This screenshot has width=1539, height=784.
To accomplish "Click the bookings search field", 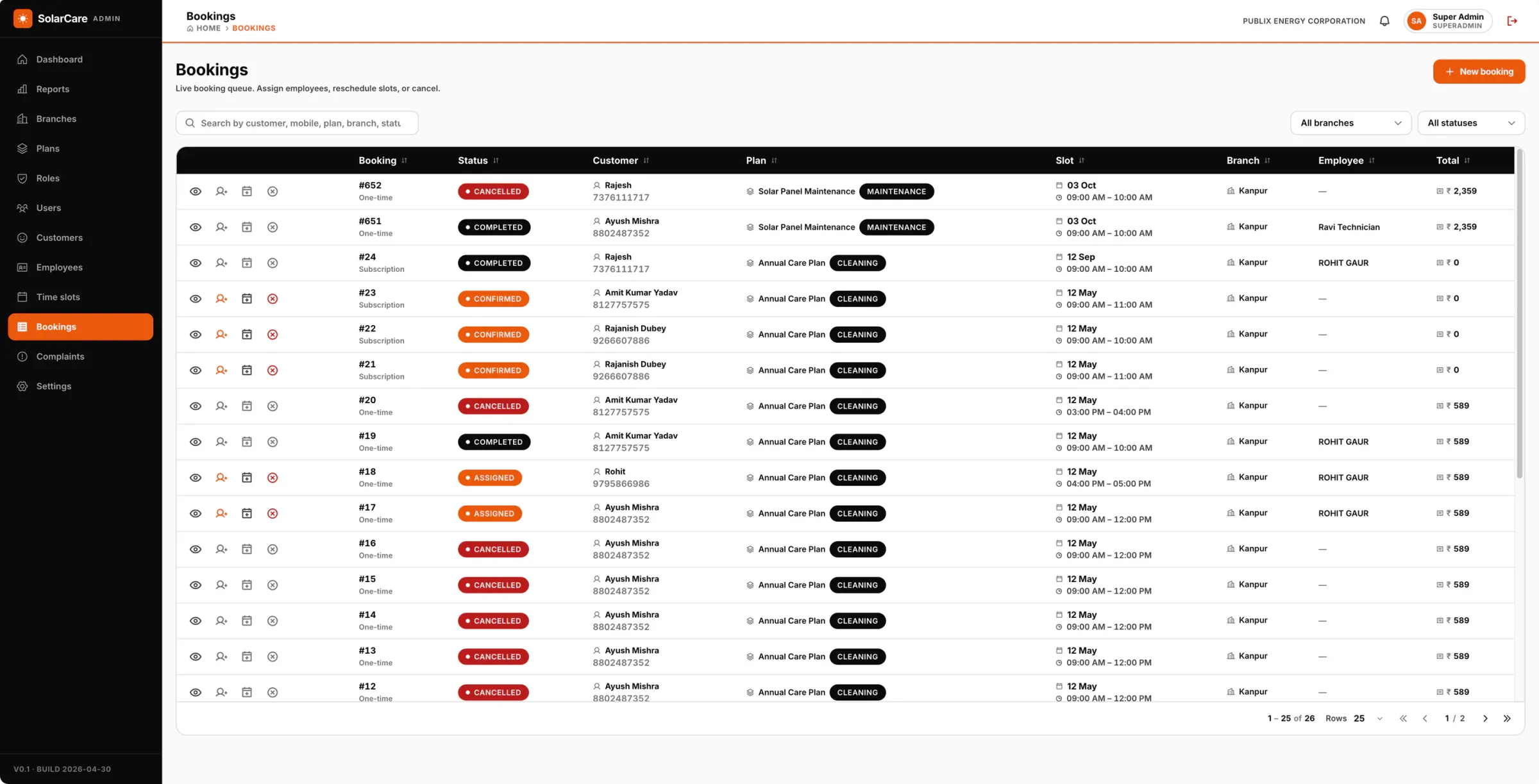I will click(x=297, y=123).
